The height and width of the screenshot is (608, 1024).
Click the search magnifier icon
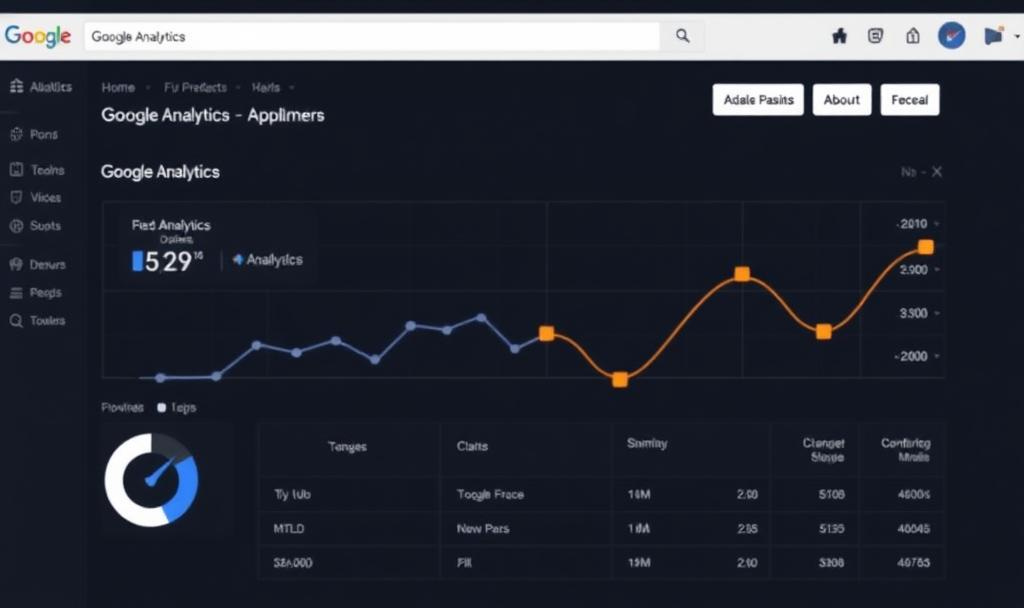[682, 36]
